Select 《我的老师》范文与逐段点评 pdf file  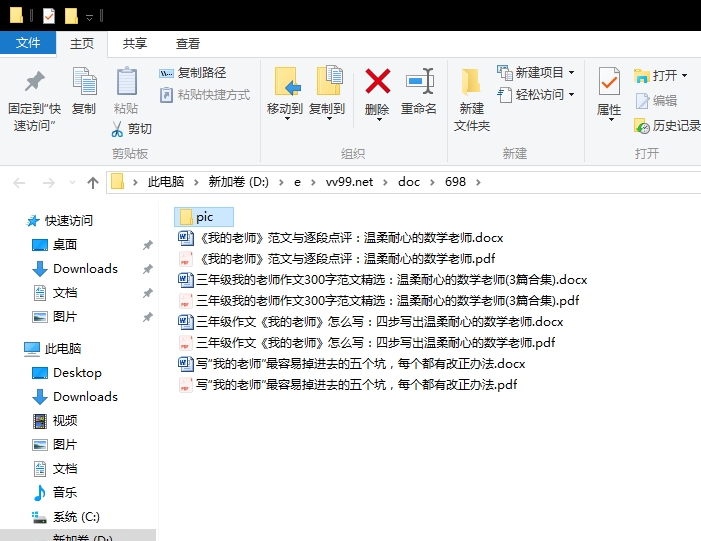pos(337,258)
